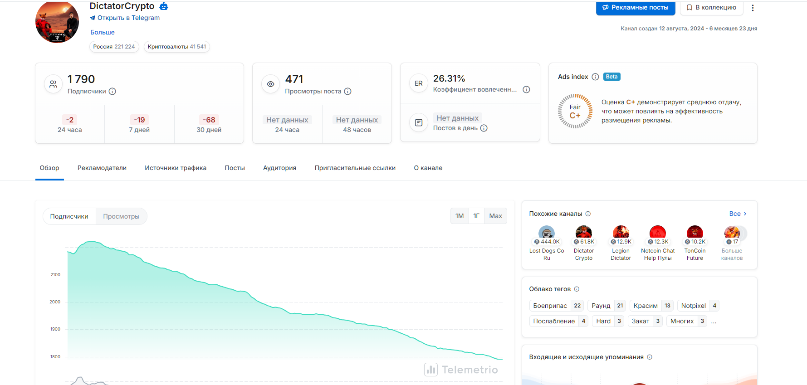This screenshot has width=807, height=385.
Task: Click info icon next to post views
Action: 347,91
